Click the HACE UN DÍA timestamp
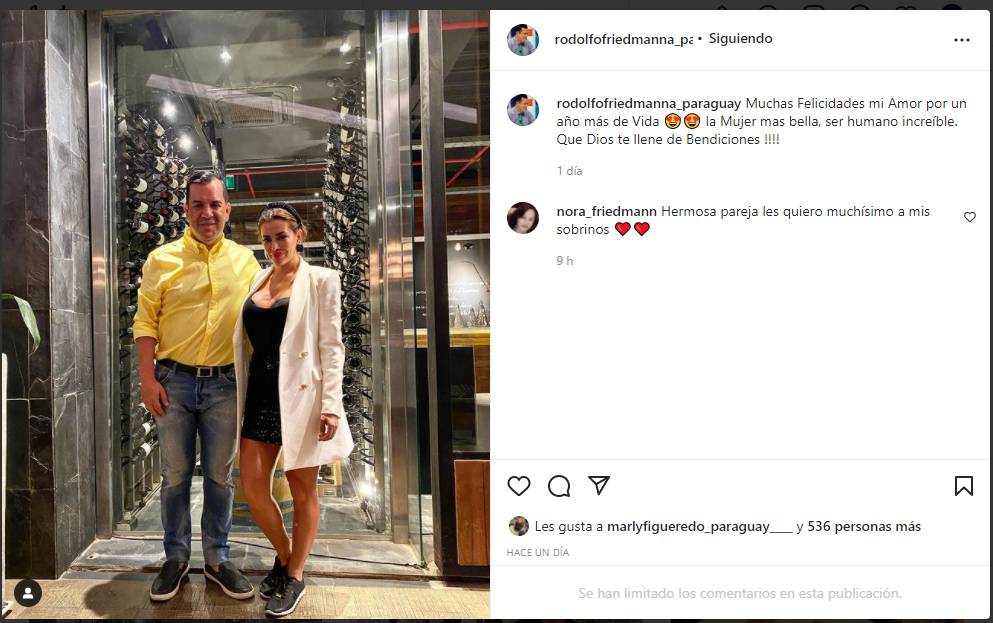Viewport: 993px width, 623px height. click(x=538, y=552)
